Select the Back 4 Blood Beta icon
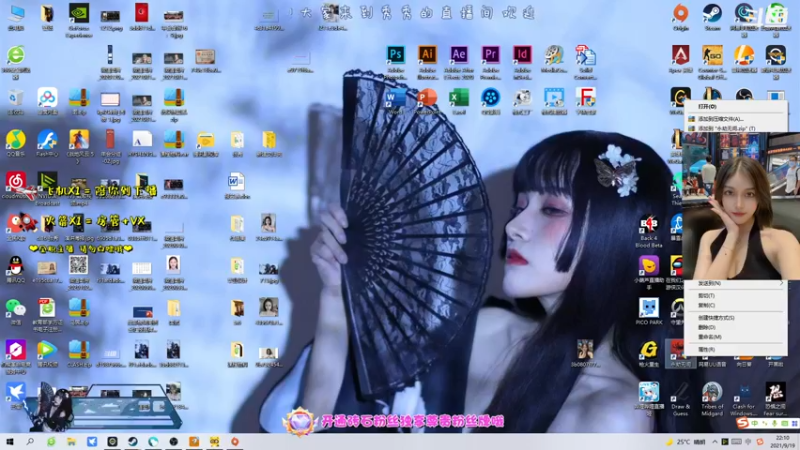This screenshot has width=800, height=450. pos(649,224)
